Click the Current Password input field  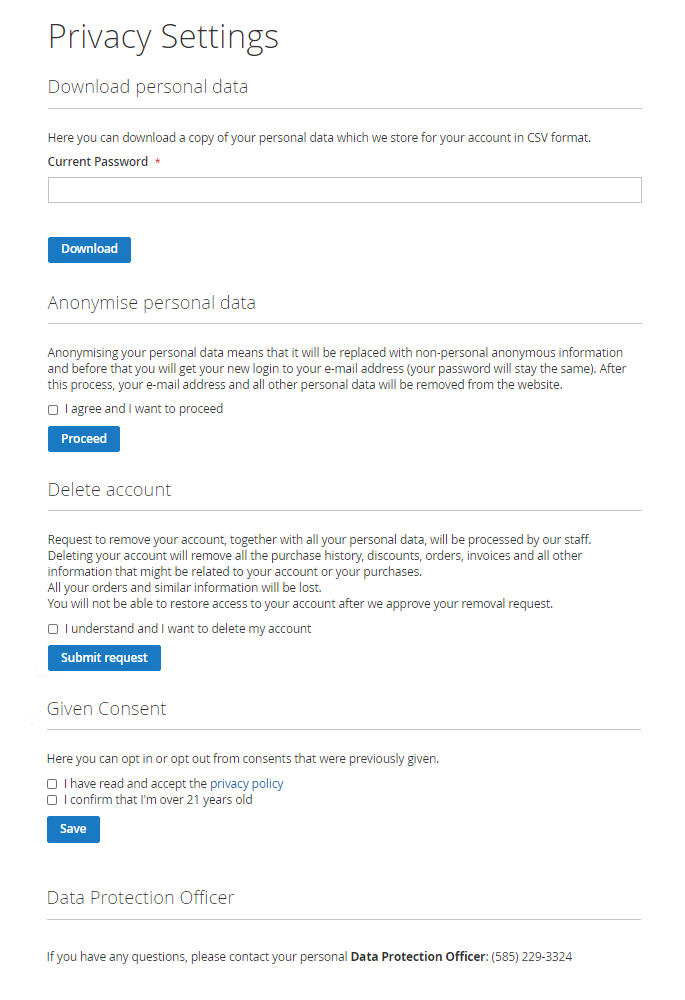(x=344, y=190)
